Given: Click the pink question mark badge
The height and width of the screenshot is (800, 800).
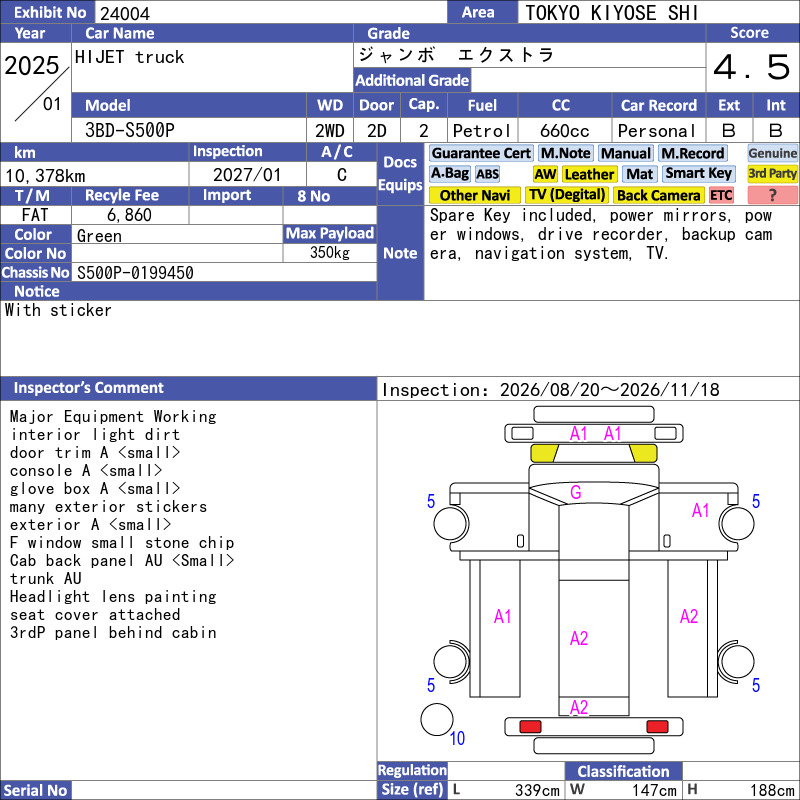Looking at the screenshot, I should (772, 195).
